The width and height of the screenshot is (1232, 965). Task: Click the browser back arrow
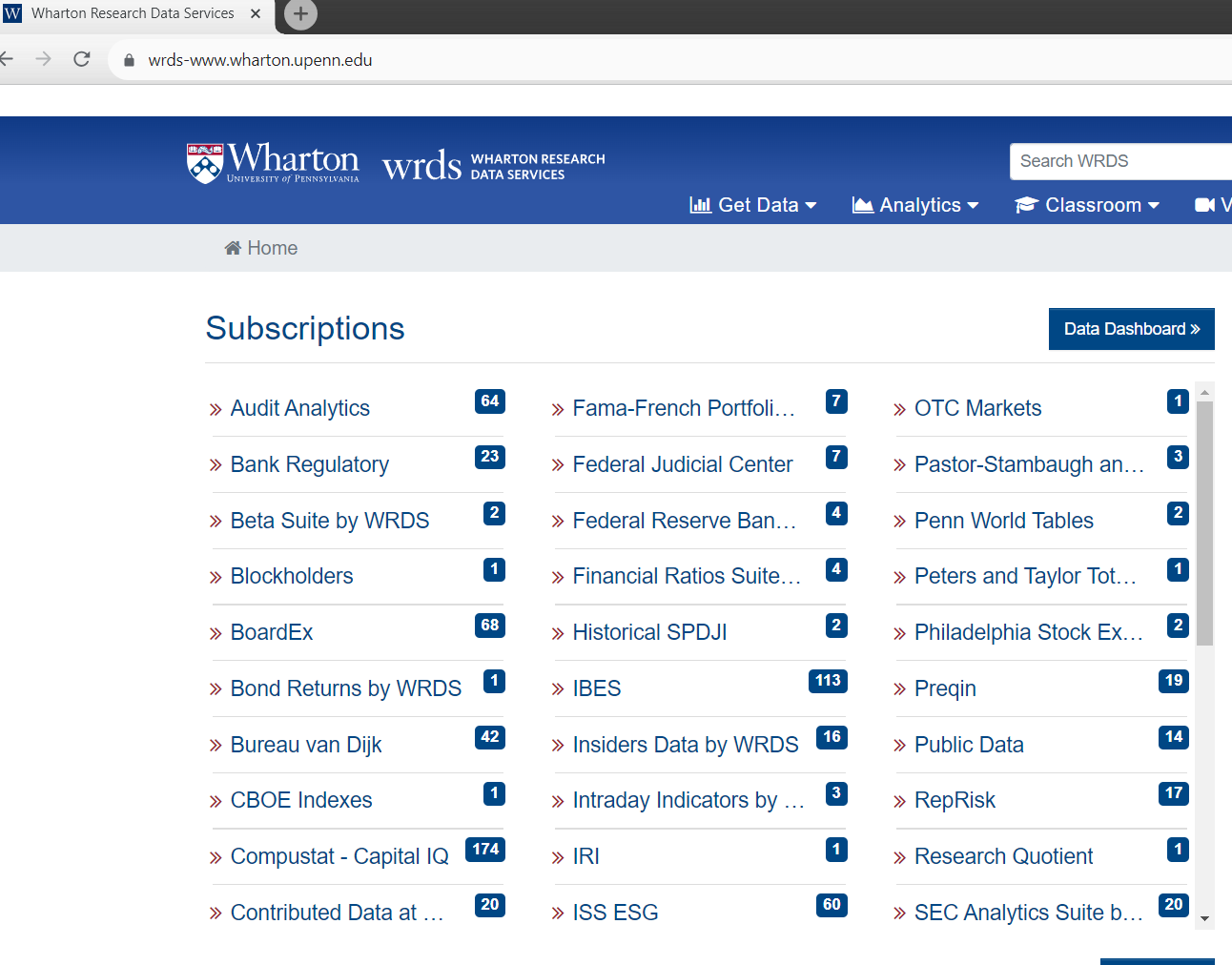[8, 58]
